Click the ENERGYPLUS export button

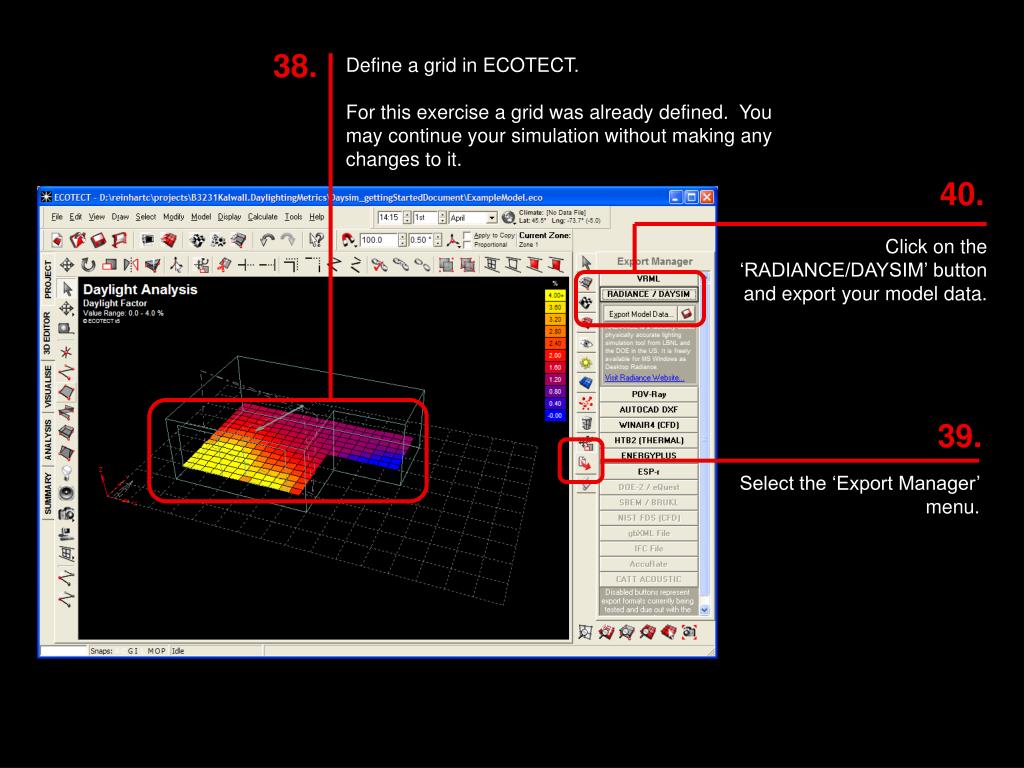[648, 456]
